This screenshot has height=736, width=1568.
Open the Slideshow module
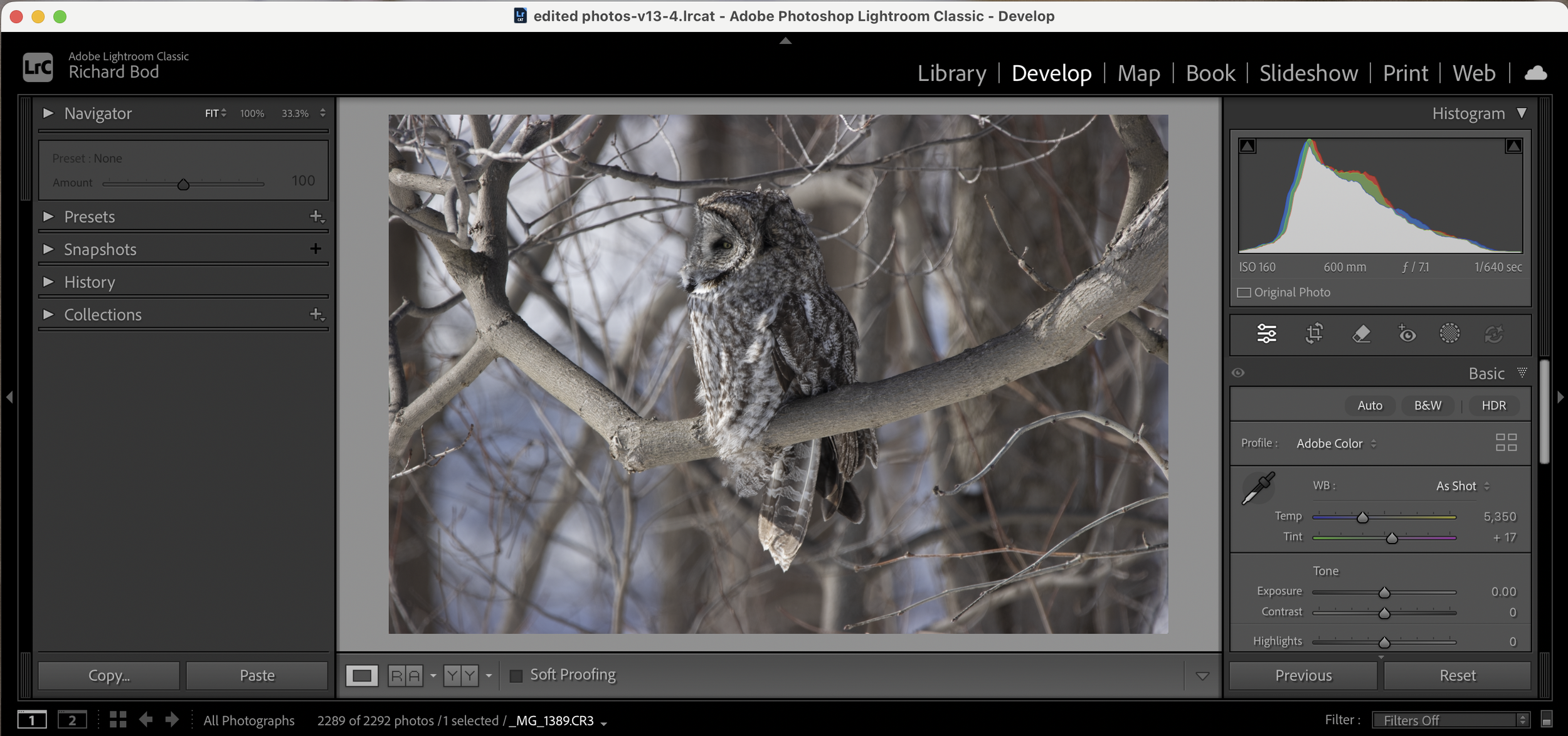click(x=1308, y=73)
